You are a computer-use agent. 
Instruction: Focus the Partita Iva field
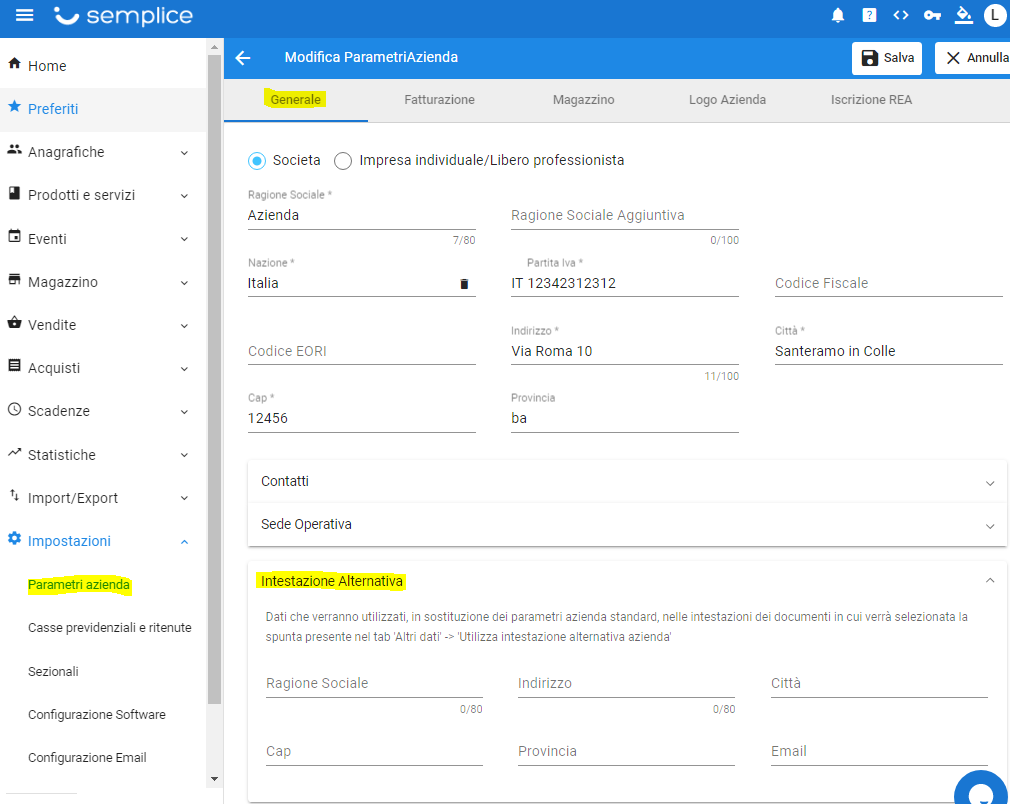(625, 283)
